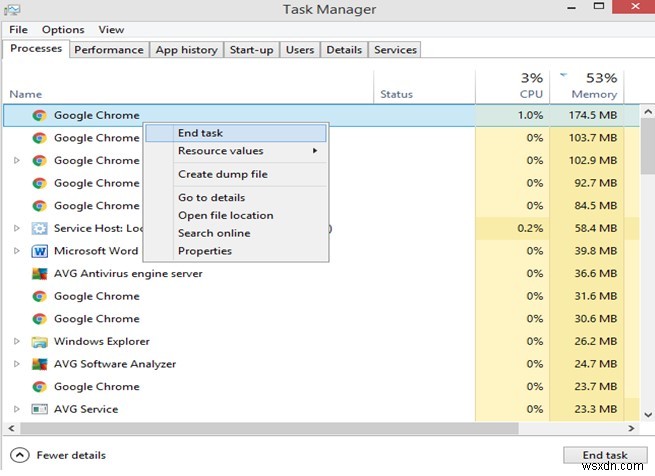Screen dimensions: 655x476
Task: Switch to the Performance tab
Action: (x=109, y=49)
